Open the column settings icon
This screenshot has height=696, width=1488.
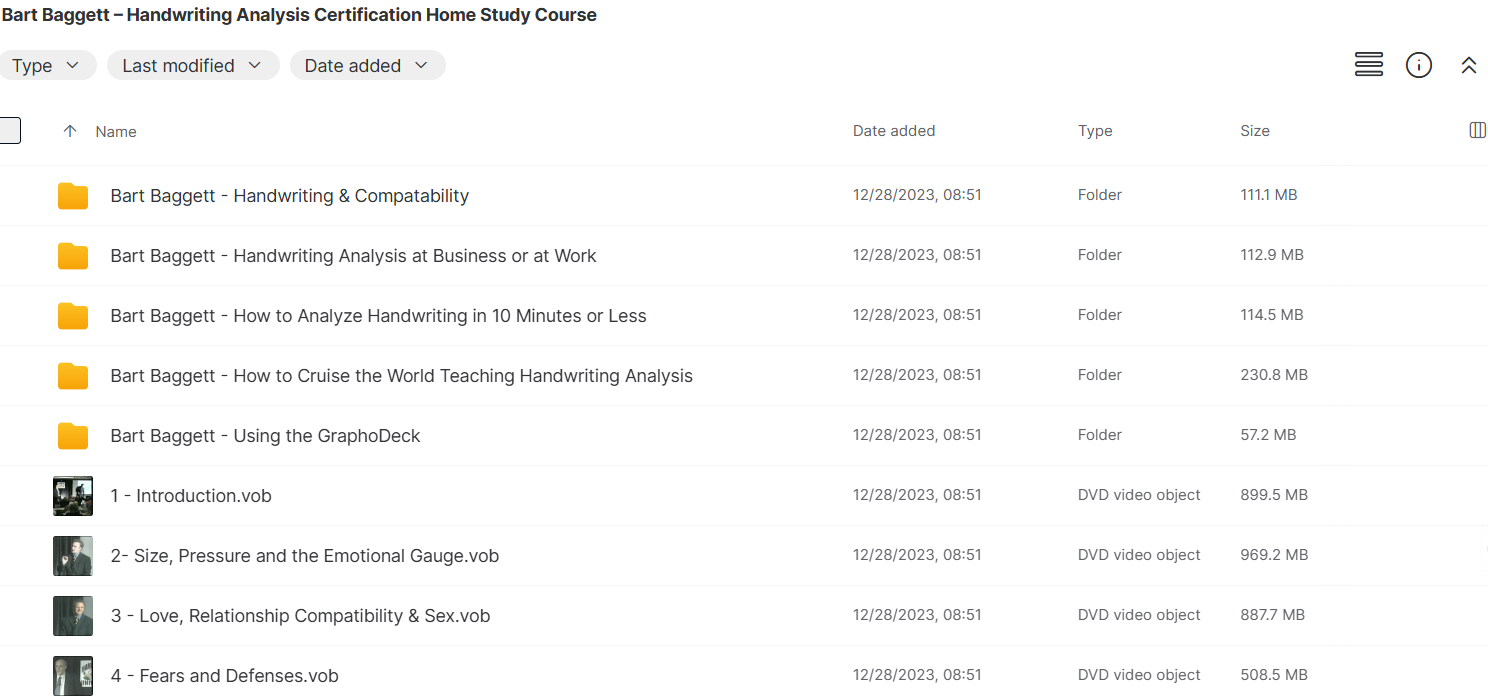click(1477, 130)
